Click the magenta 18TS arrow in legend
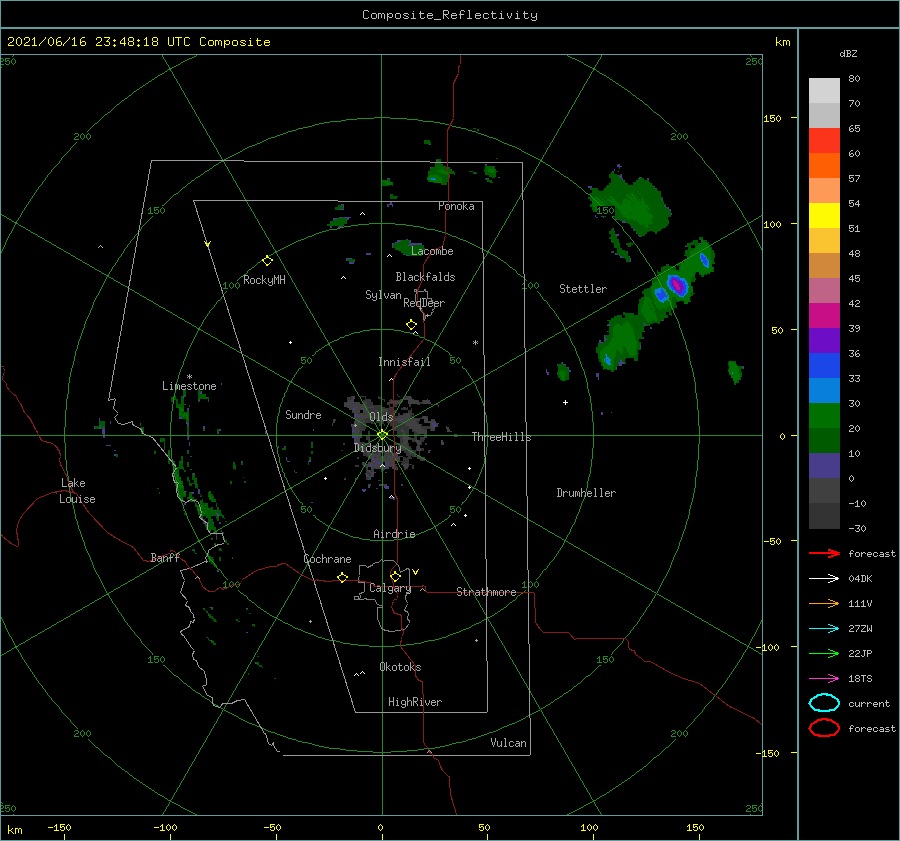The width and height of the screenshot is (900, 841). coord(824,679)
